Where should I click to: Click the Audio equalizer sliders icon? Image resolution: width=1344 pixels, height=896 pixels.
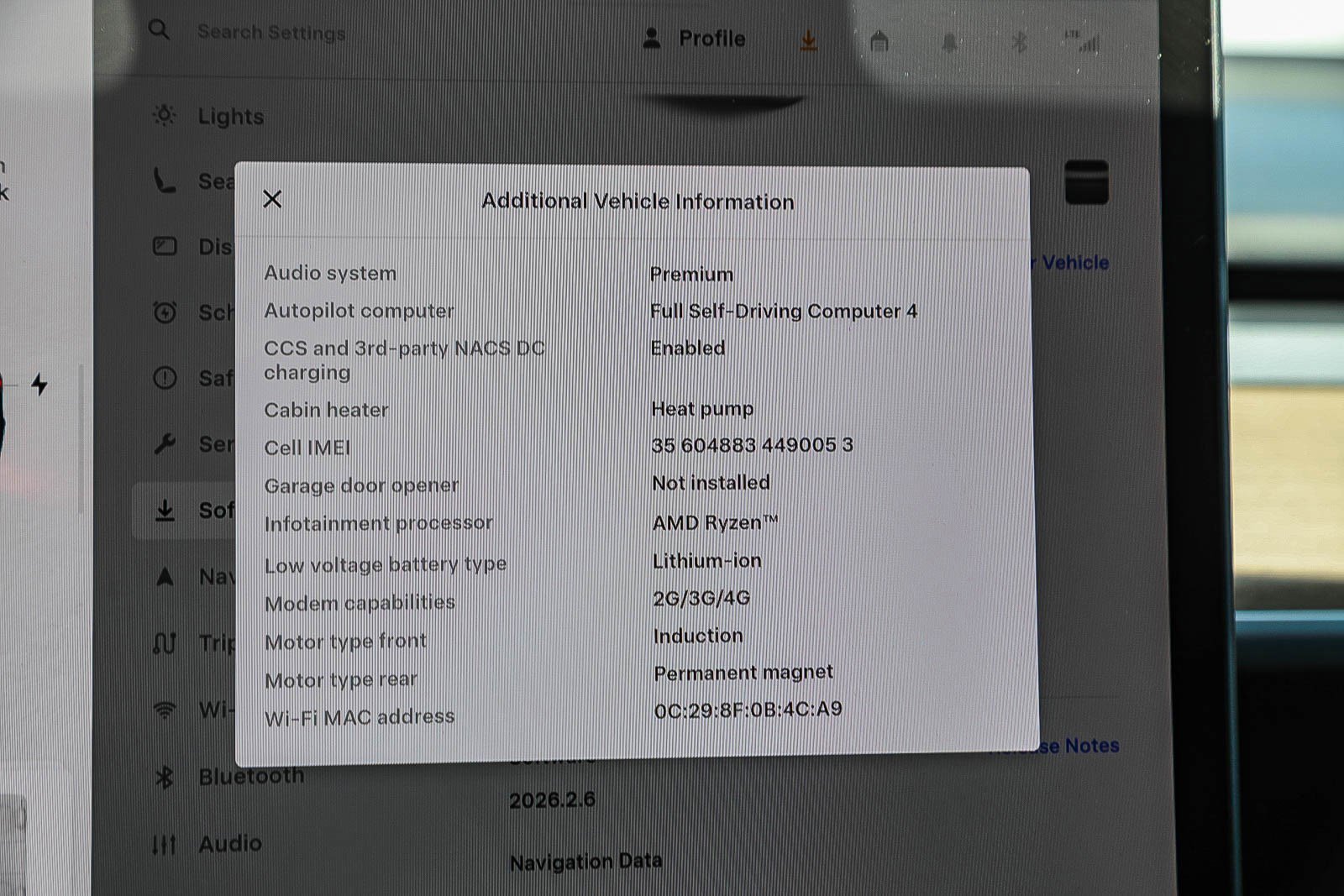(x=165, y=845)
